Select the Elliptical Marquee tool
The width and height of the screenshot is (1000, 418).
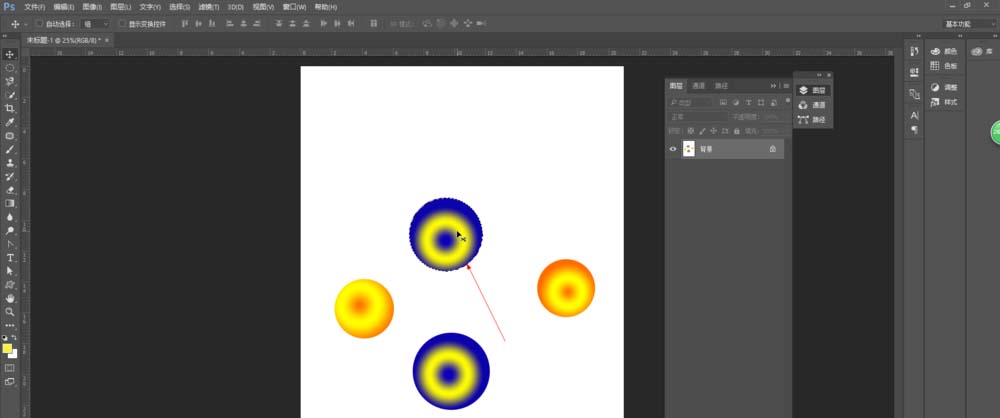(x=10, y=68)
